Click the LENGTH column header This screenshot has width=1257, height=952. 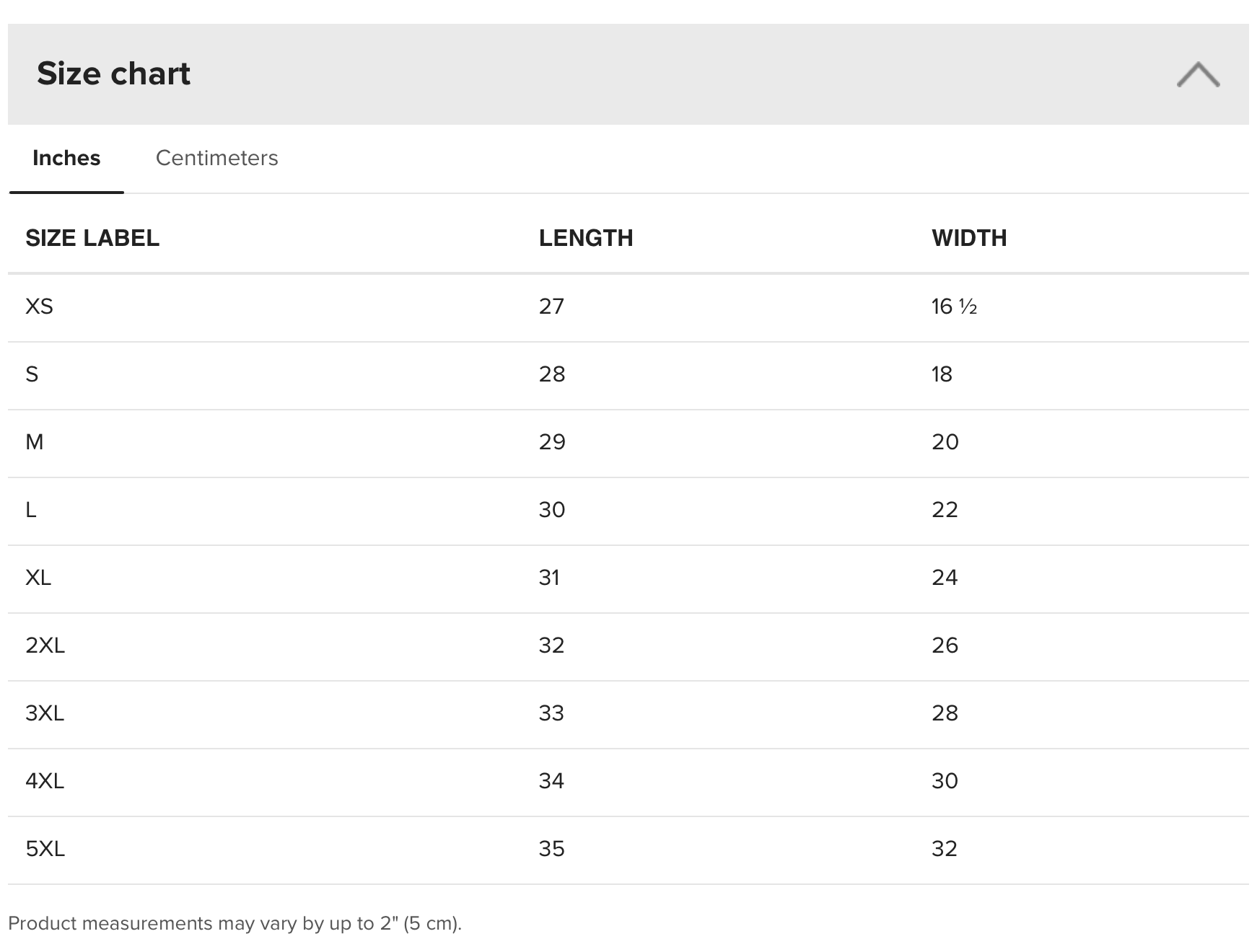tap(586, 238)
